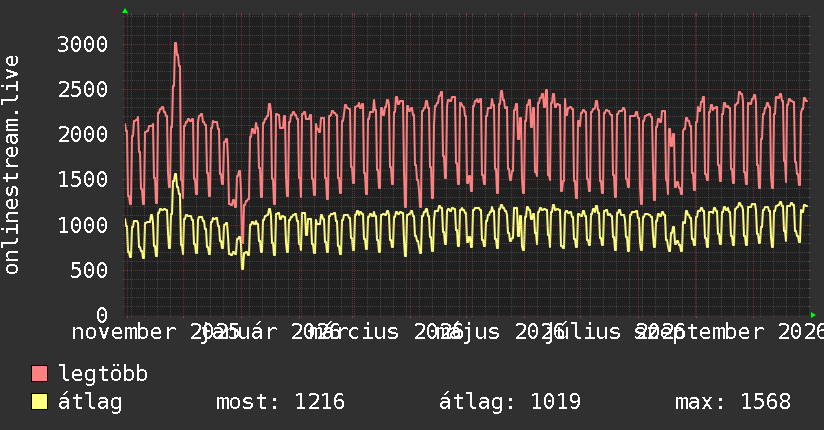The height and width of the screenshot is (430, 824).
Task: Click the 'november 2025' x-axis label
Action: (156, 332)
